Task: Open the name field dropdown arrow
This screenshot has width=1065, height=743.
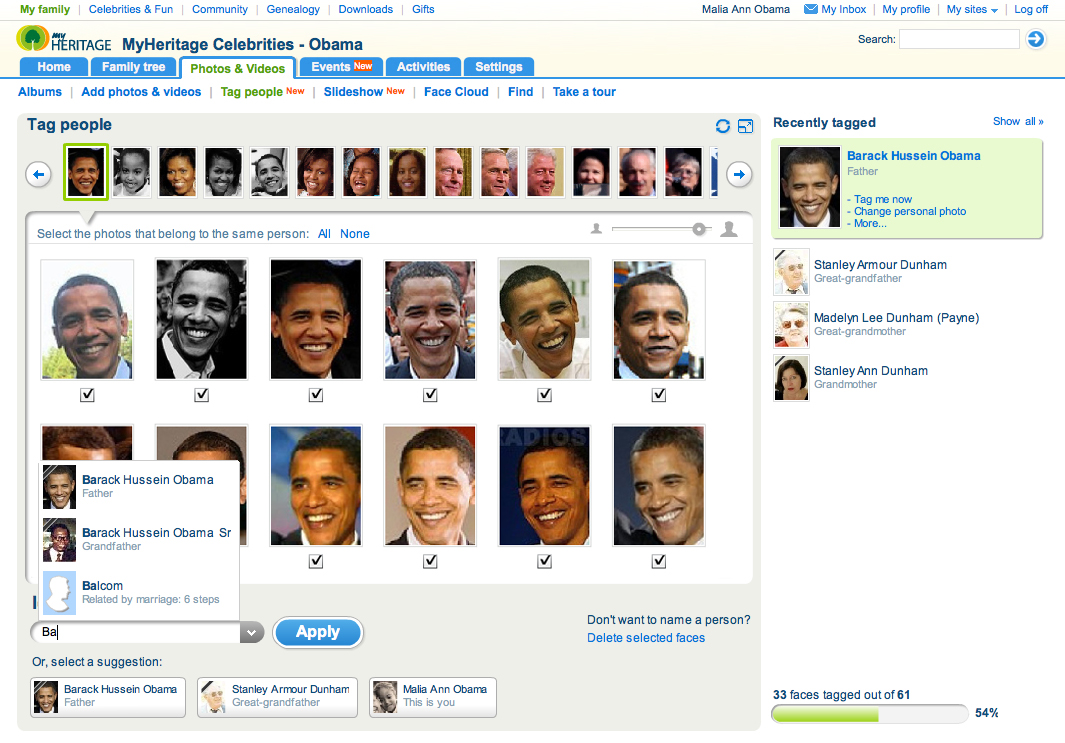Action: point(251,632)
